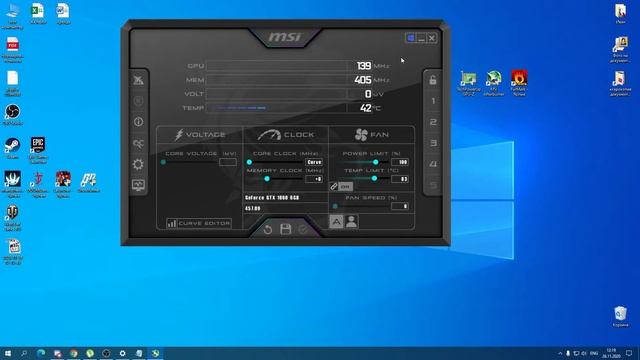Open the Settings gear on taskbar
The height and width of the screenshot is (360, 640).
pyautogui.click(x=122, y=353)
